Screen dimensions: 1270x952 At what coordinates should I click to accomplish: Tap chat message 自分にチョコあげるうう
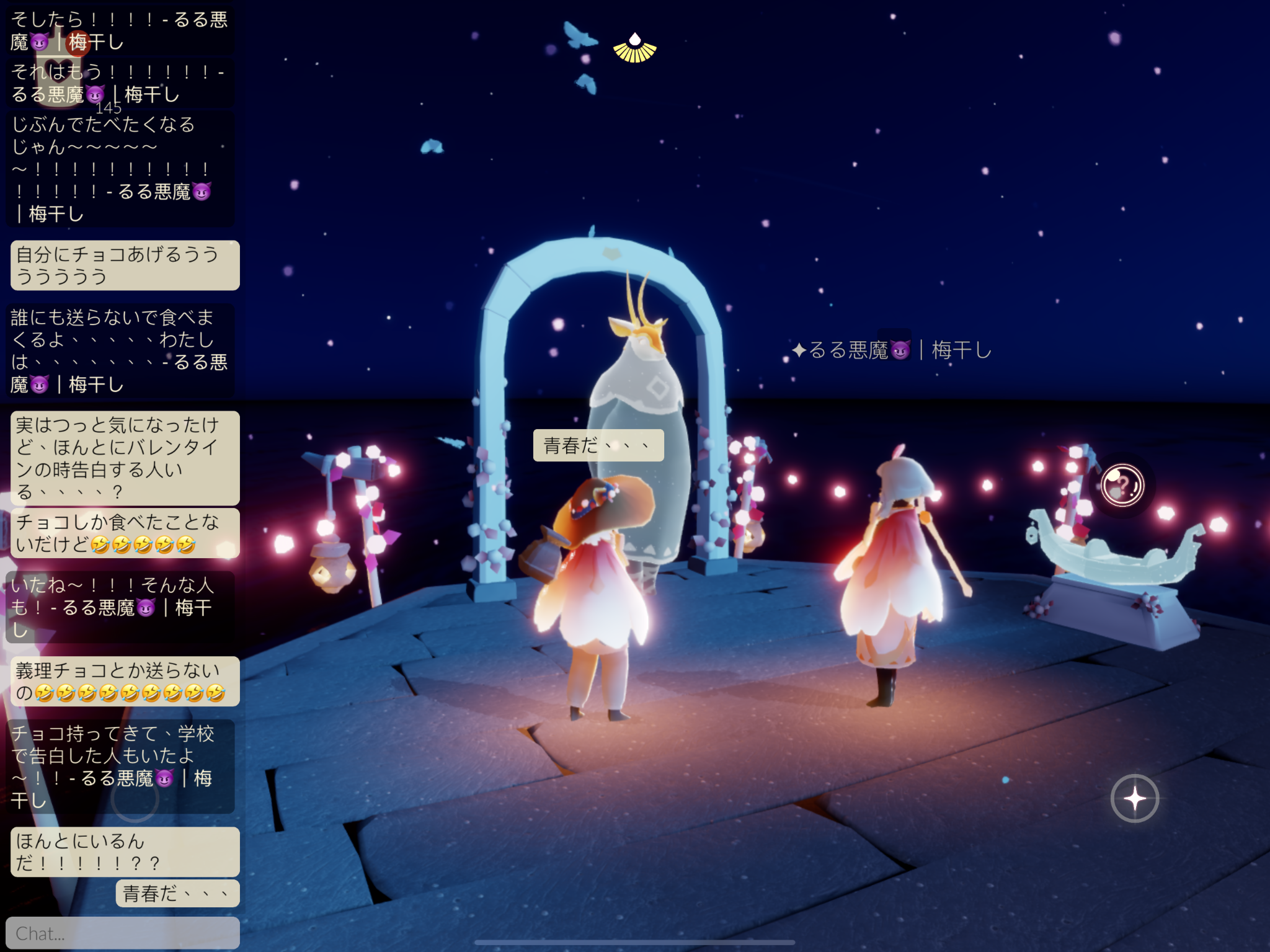tap(125, 265)
